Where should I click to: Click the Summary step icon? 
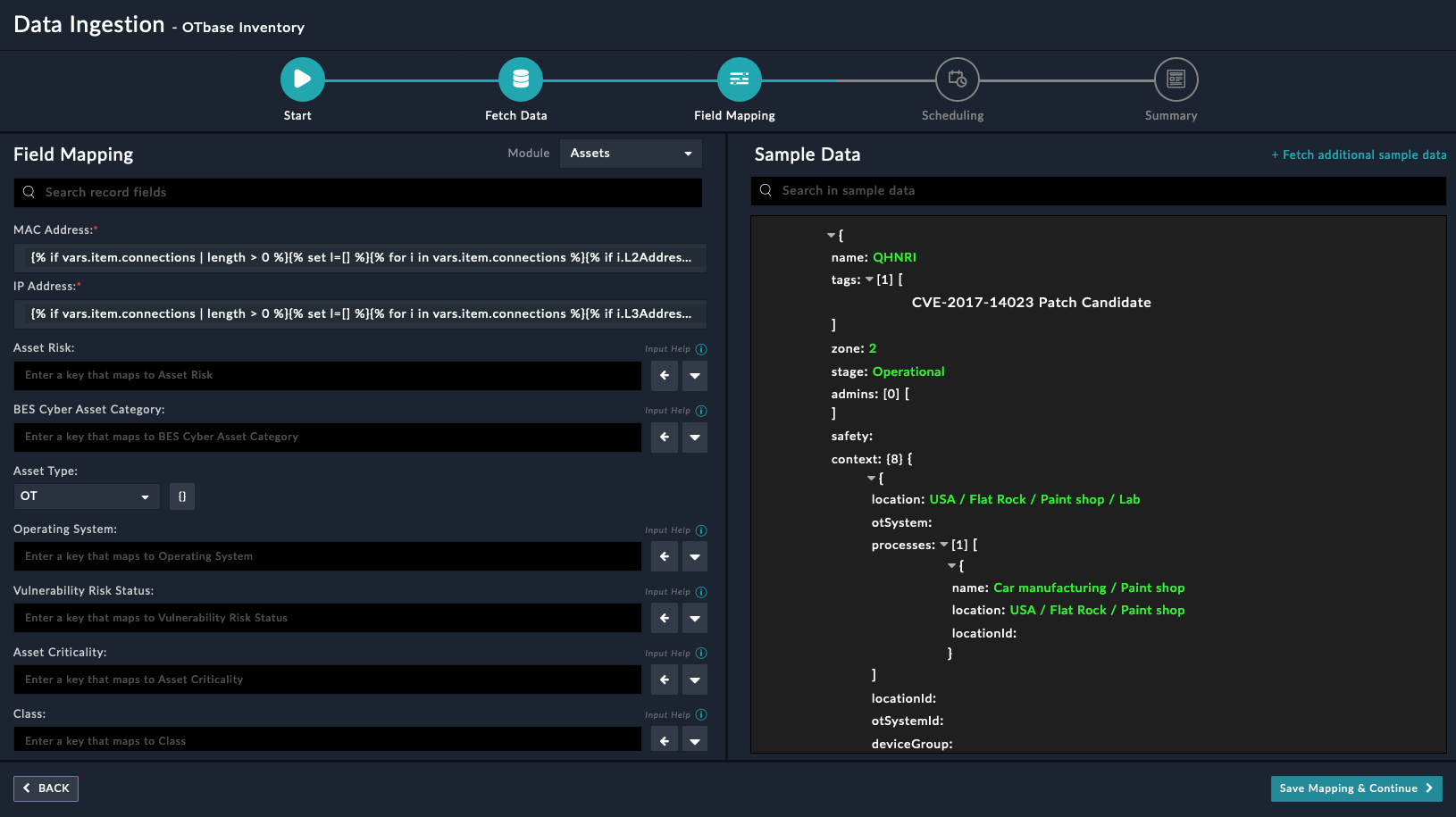click(1176, 79)
